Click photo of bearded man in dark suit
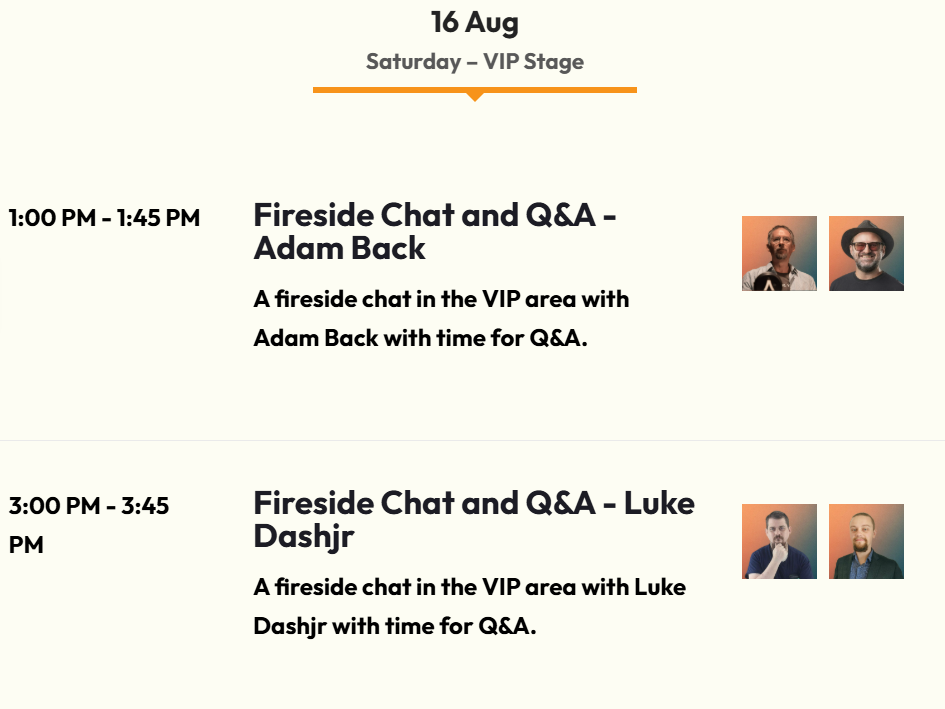 click(866, 541)
